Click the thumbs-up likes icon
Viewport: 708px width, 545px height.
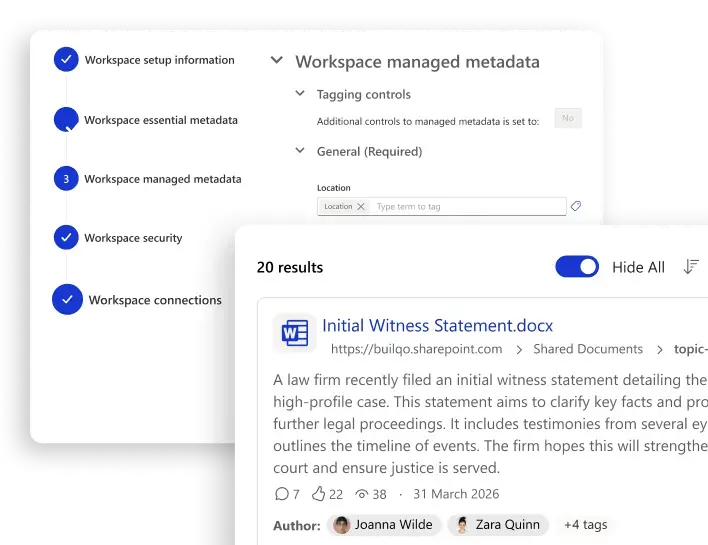319,494
